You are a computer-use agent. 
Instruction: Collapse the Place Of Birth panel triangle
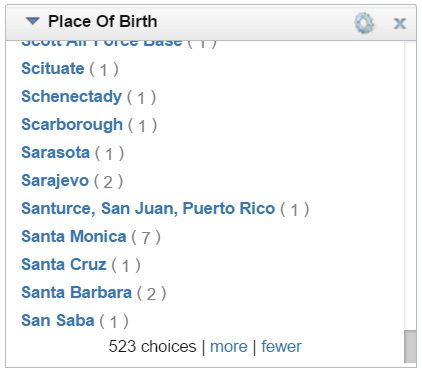[x=33, y=21]
